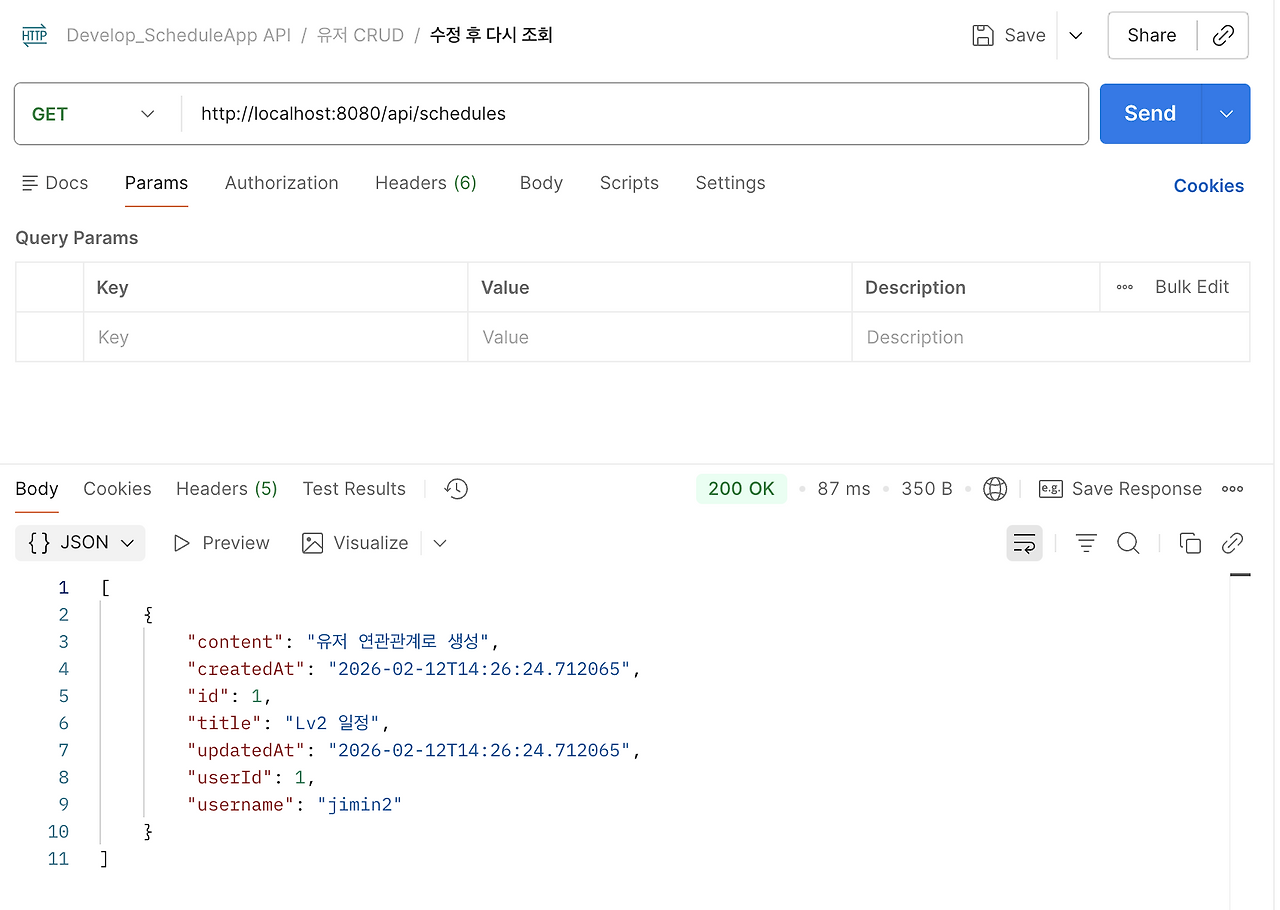Open the Settings tab
The height and width of the screenshot is (910, 1280).
730,183
